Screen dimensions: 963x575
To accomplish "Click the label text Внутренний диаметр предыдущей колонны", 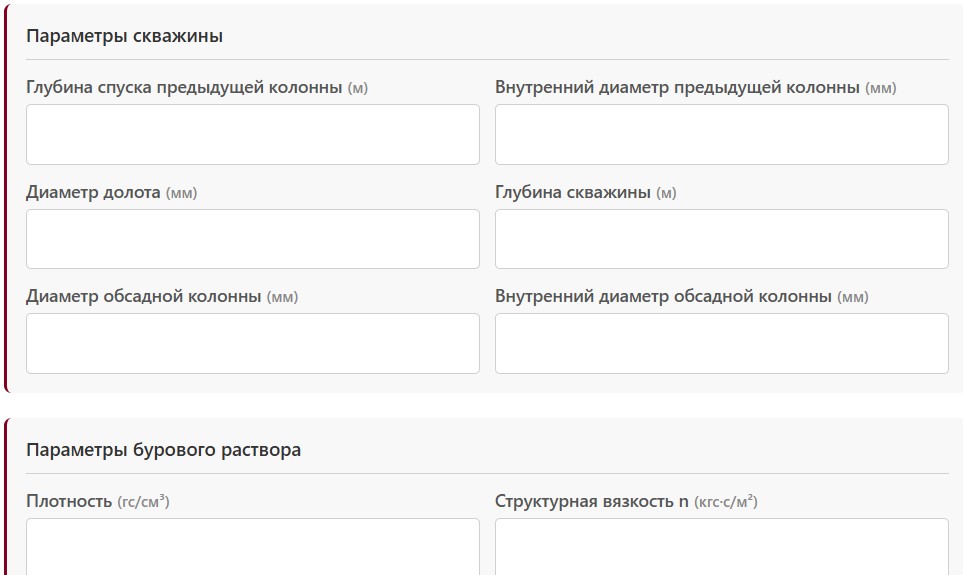I will pyautogui.click(x=677, y=87).
